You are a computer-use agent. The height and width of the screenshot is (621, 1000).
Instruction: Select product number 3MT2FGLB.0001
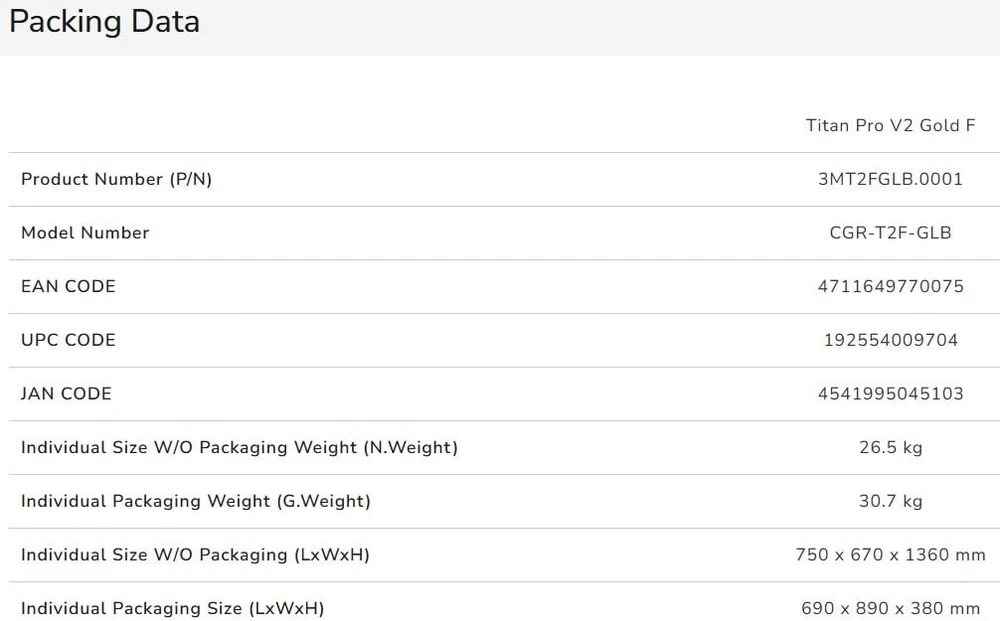click(890, 179)
